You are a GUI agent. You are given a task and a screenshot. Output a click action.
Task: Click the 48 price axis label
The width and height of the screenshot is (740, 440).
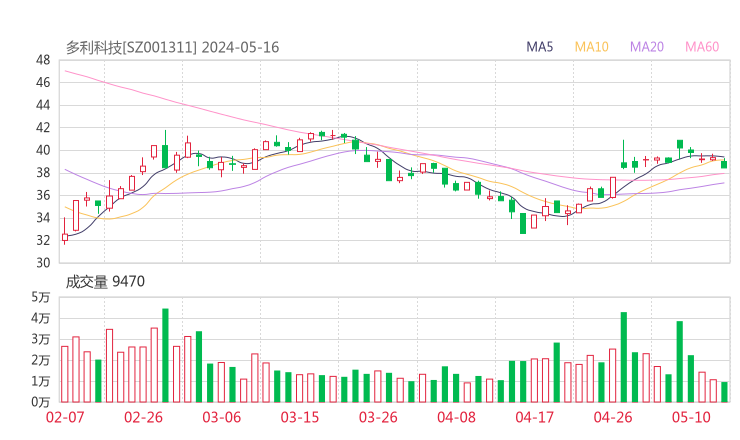point(43,60)
